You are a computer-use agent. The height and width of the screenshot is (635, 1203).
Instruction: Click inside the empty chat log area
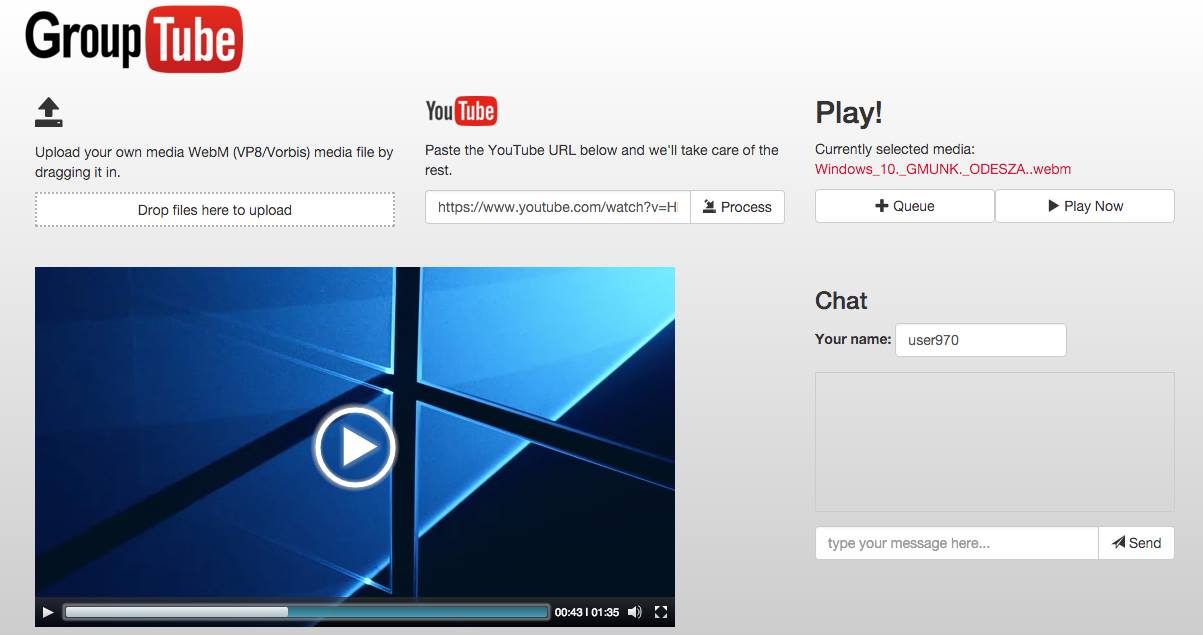[995, 442]
